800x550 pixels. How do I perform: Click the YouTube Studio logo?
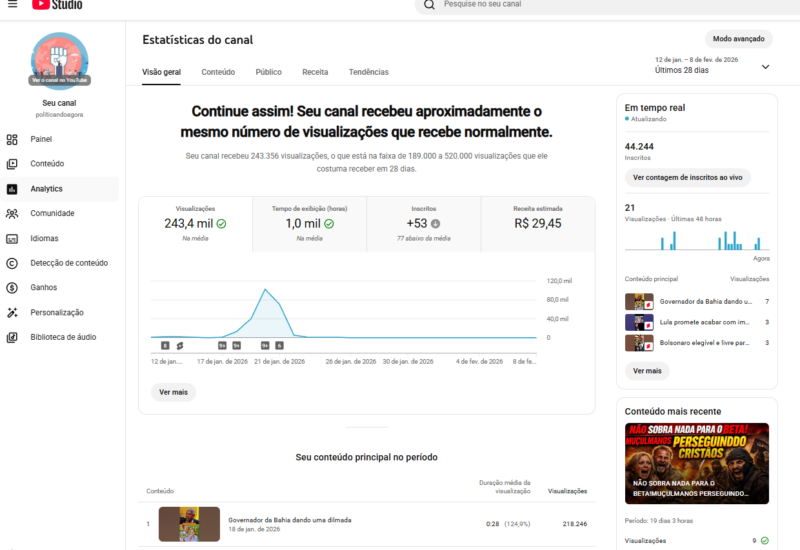click(x=57, y=5)
